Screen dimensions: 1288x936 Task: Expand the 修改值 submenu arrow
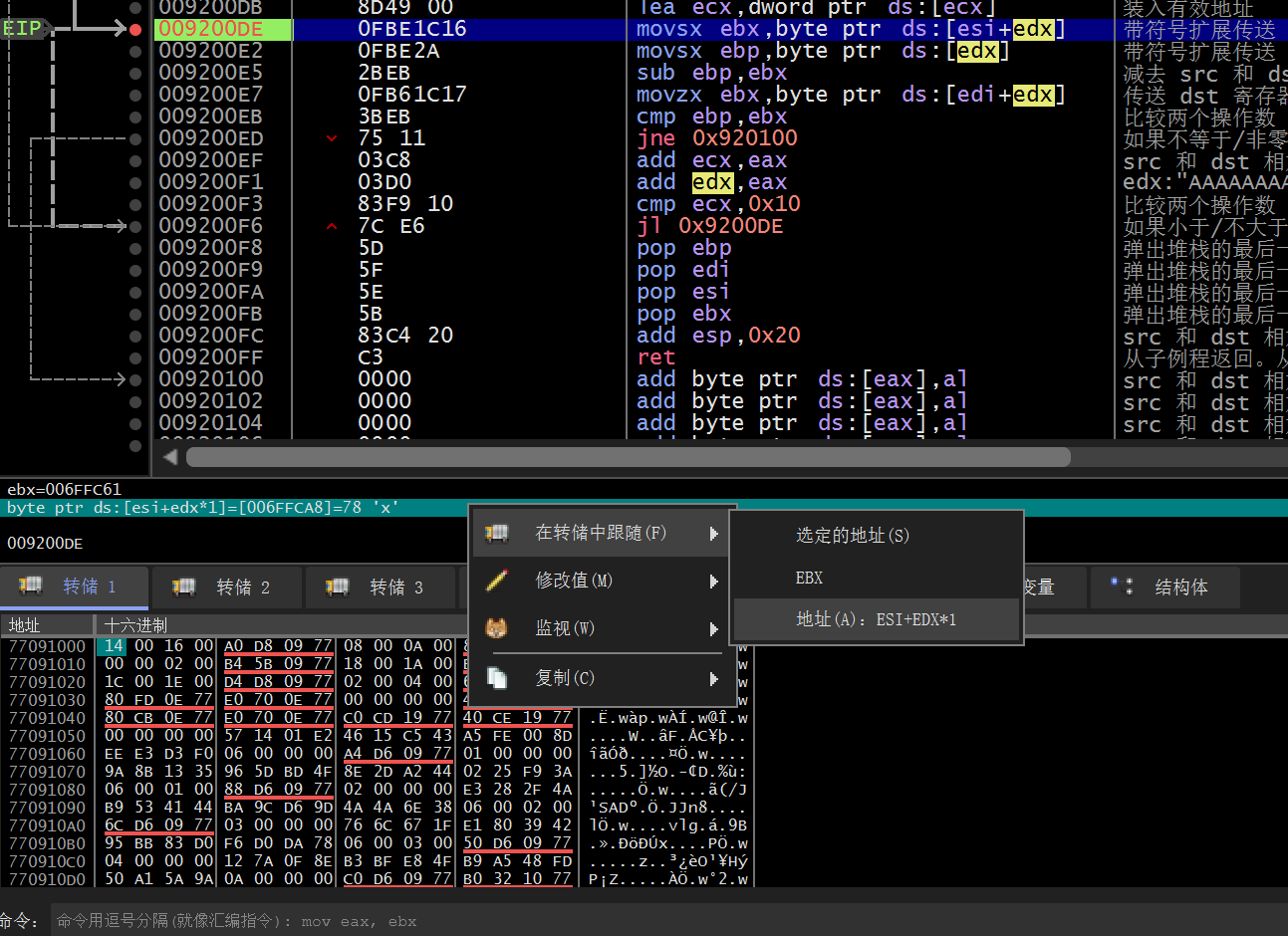[x=713, y=581]
